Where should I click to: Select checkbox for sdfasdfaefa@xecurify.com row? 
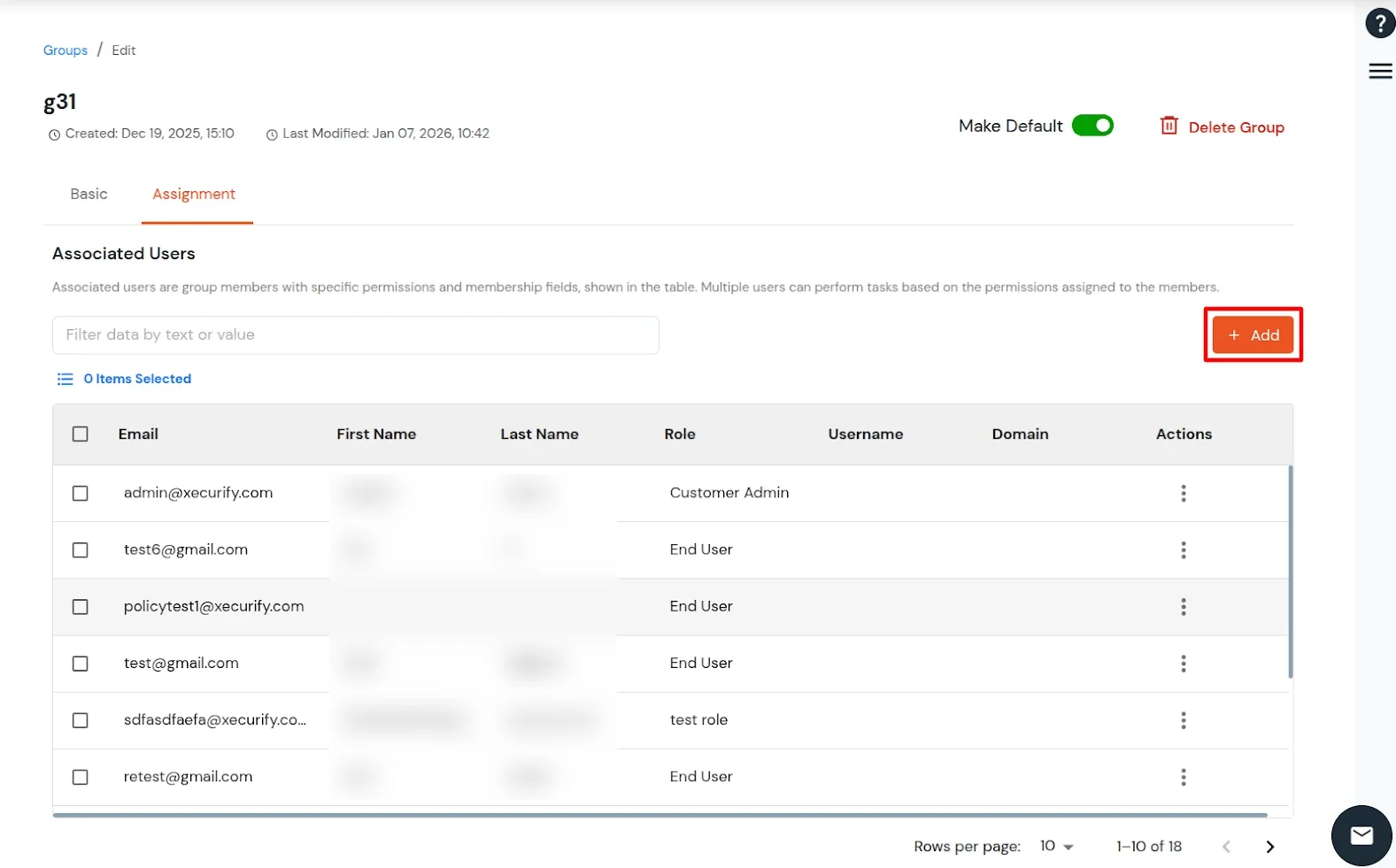point(80,719)
